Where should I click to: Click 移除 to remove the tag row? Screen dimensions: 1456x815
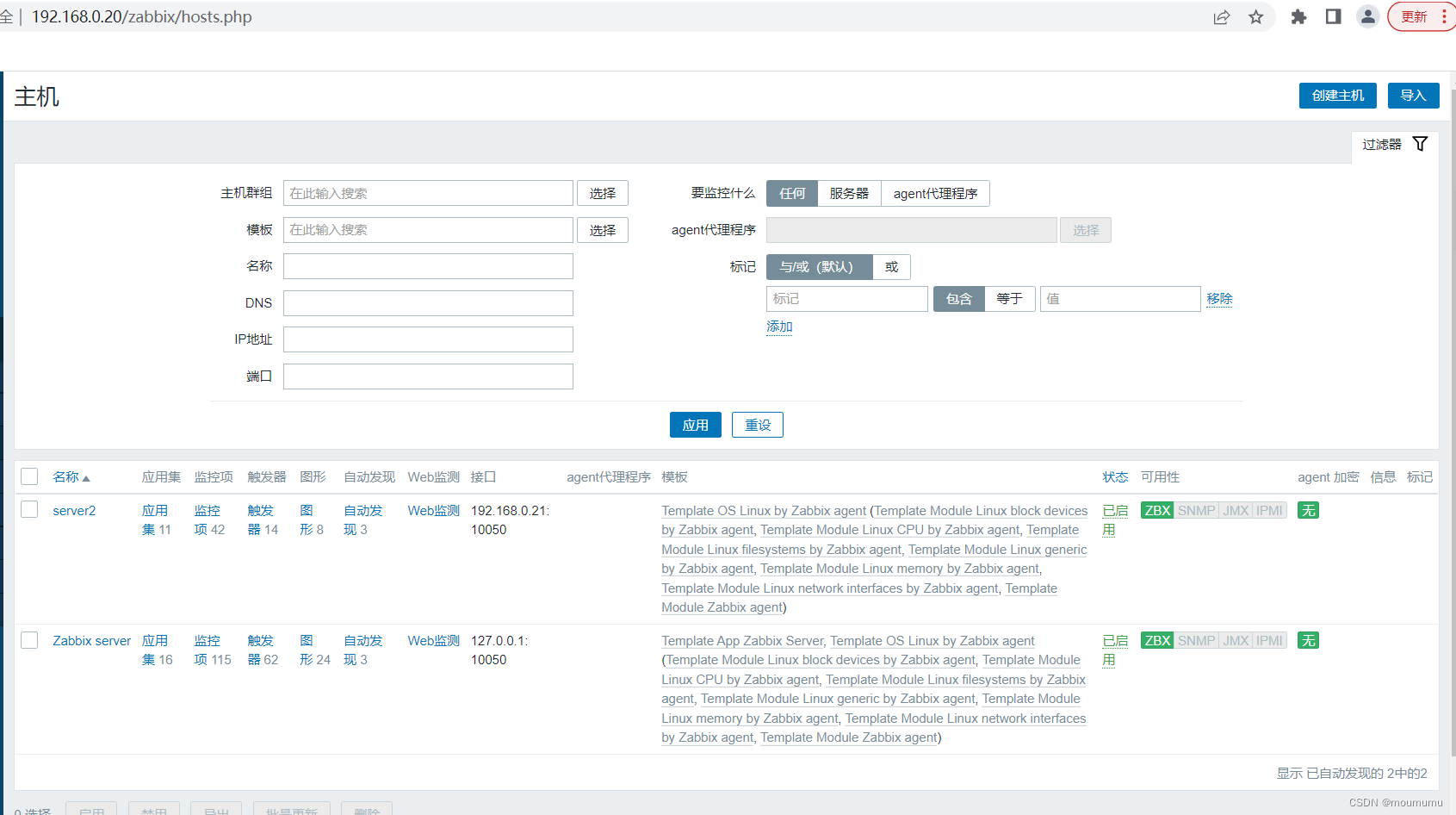tap(1219, 298)
